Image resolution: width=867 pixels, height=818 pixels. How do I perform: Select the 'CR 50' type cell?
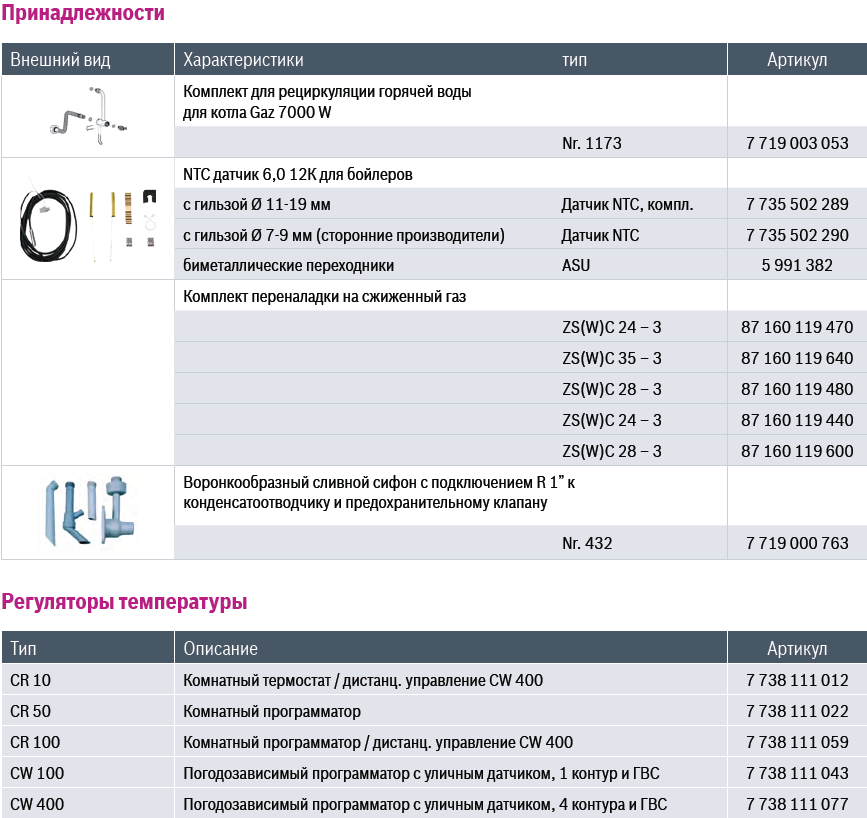30,711
